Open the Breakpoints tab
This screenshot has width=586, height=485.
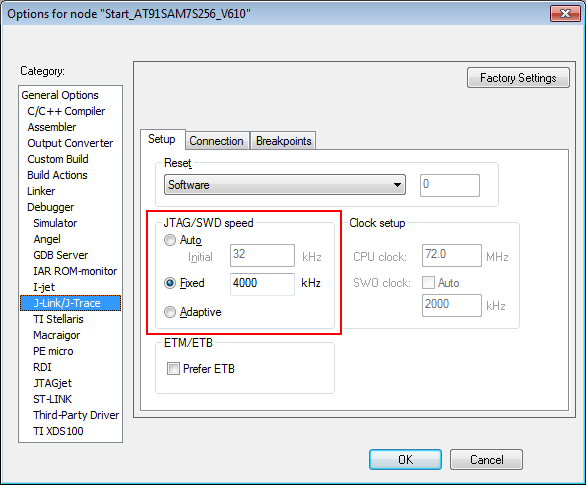pyautogui.click(x=283, y=141)
